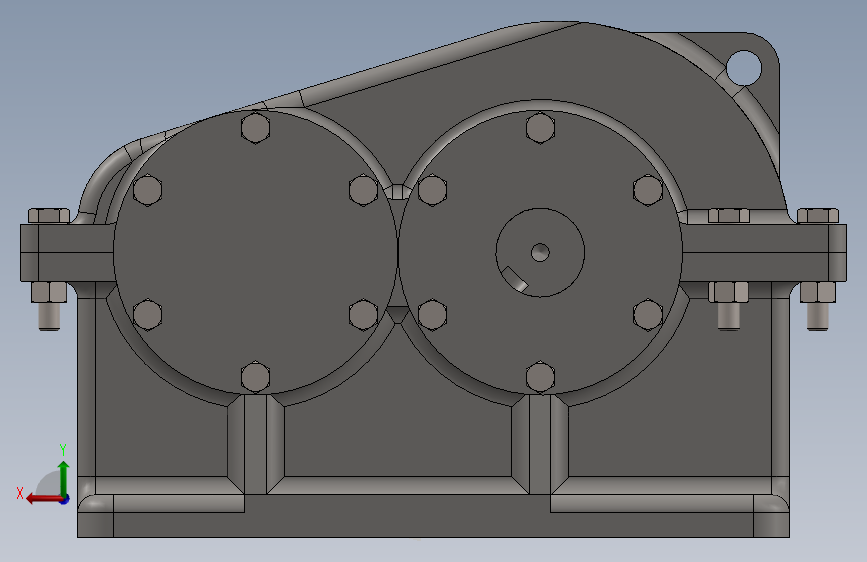This screenshot has height=562, width=867.
Task: Select the lifting eye hole at top right
Action: point(744,68)
